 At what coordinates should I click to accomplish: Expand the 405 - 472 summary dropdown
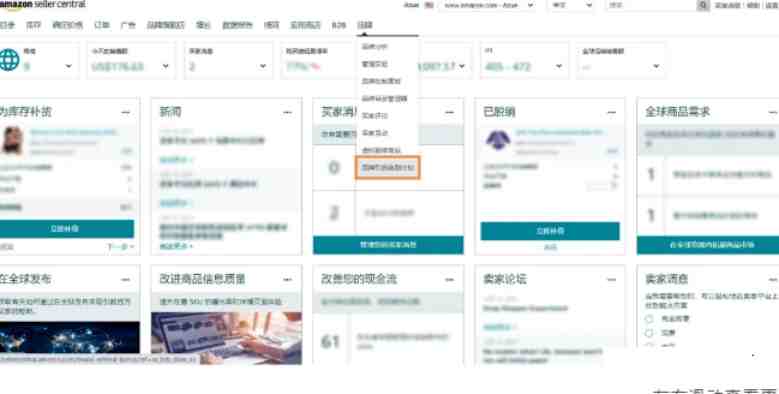tap(559, 66)
